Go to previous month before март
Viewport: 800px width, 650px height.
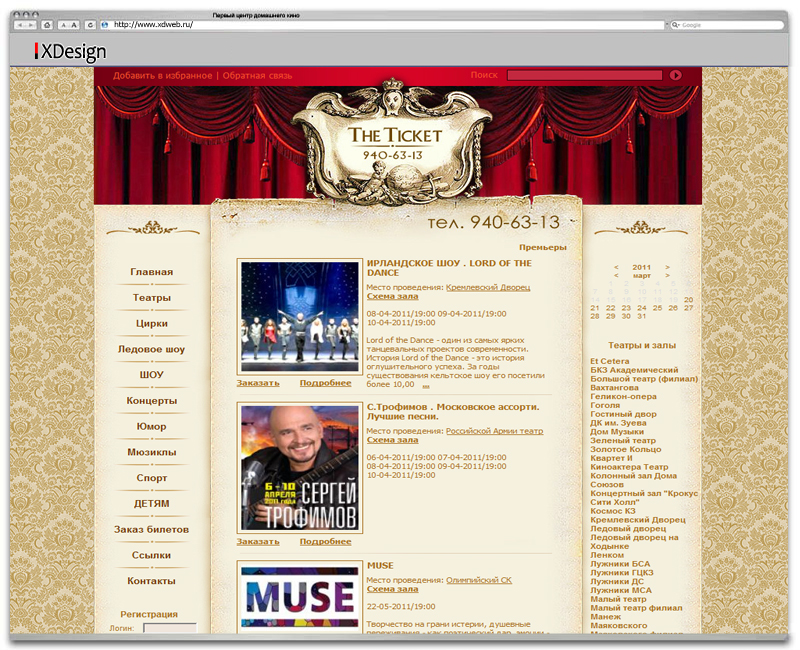[x=616, y=275]
